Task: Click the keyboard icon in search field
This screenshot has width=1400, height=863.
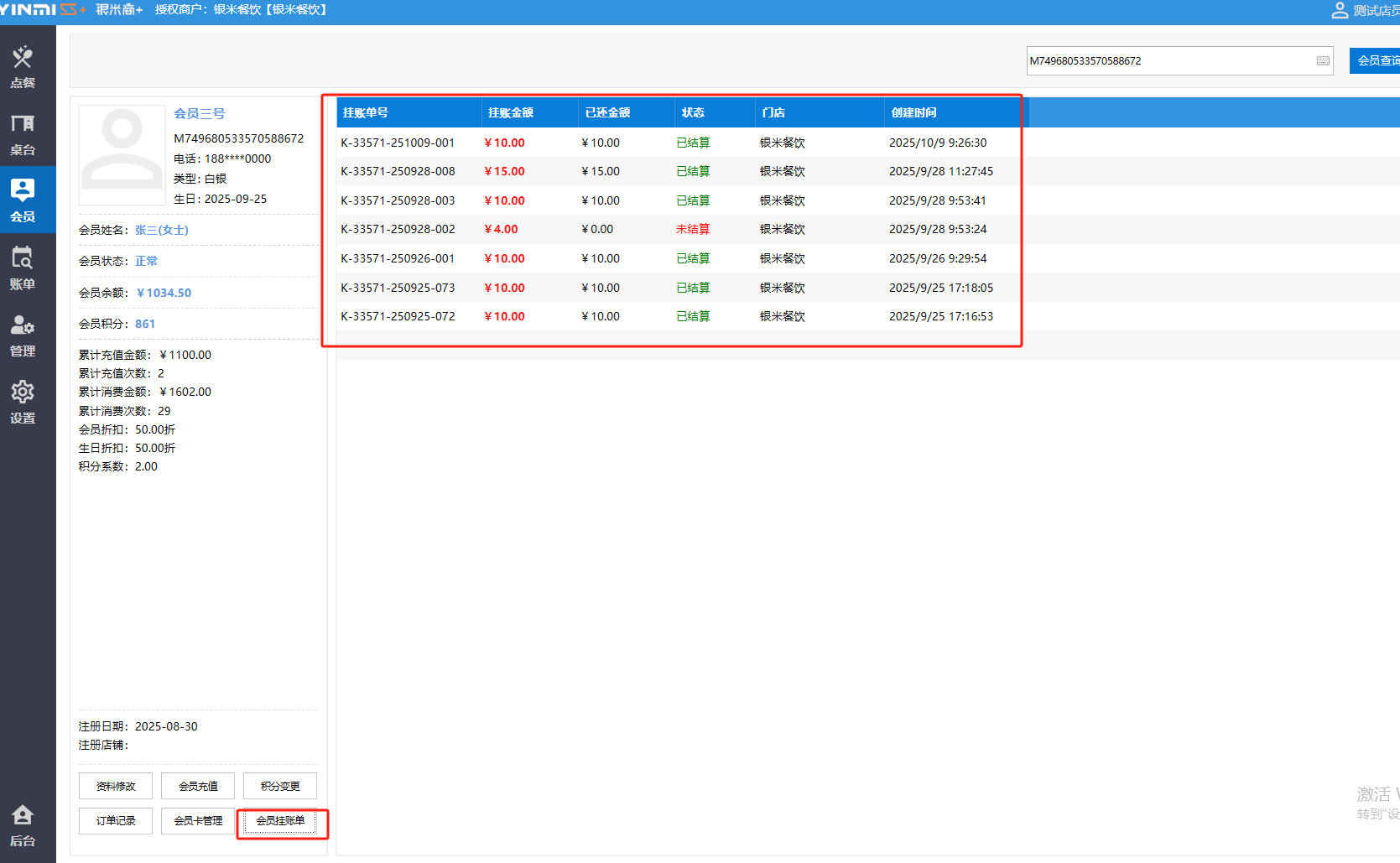Action: coord(1323,61)
